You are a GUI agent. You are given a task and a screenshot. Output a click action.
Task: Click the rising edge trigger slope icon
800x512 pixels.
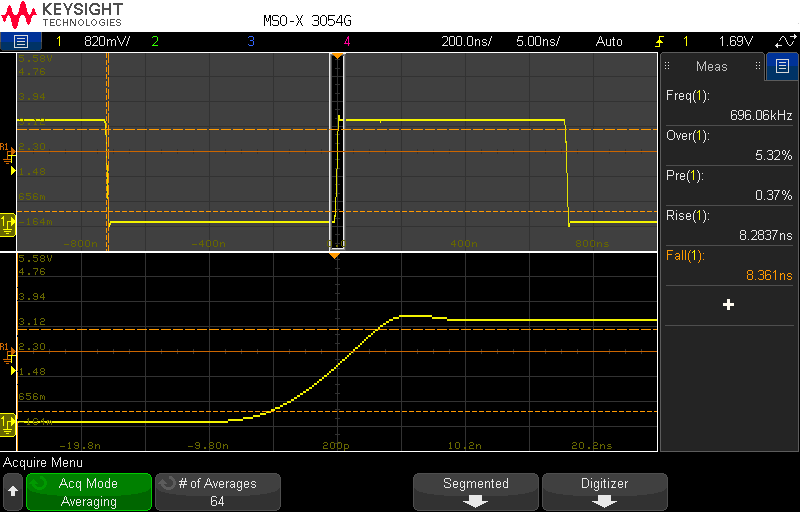click(x=659, y=42)
